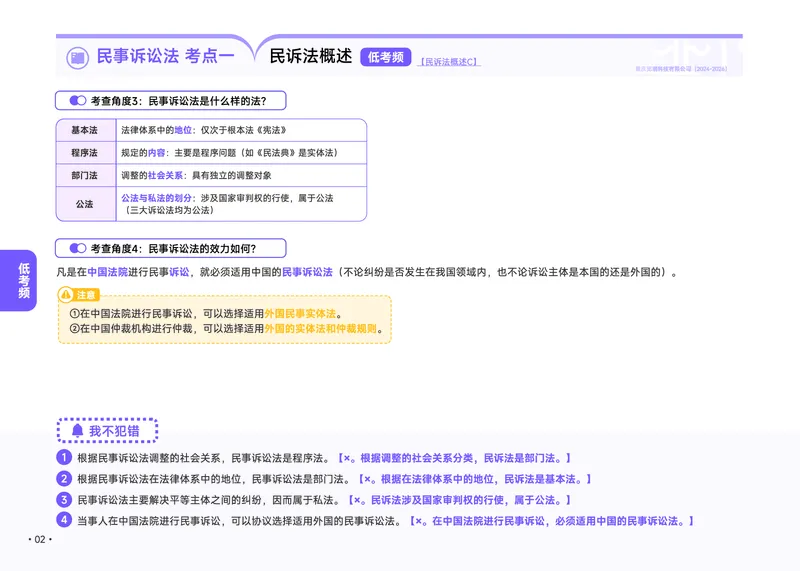Select the 部门法 table cell
The width and height of the screenshot is (800, 571).
point(86,175)
